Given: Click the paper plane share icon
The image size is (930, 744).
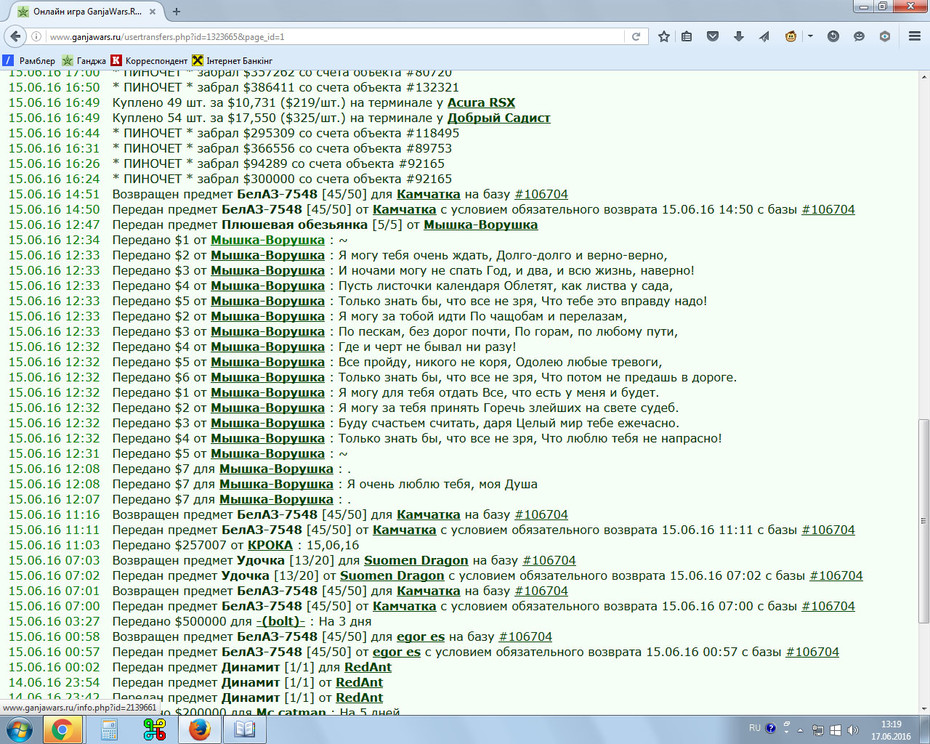Looking at the screenshot, I should 764,37.
